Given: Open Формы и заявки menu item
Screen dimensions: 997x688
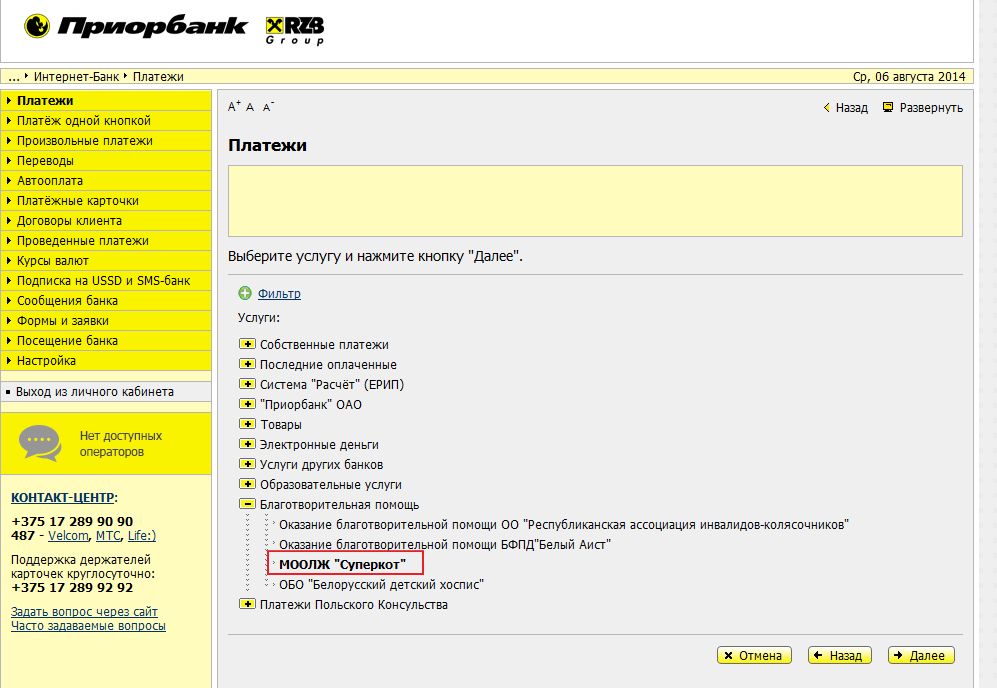Looking at the screenshot, I should (x=106, y=321).
